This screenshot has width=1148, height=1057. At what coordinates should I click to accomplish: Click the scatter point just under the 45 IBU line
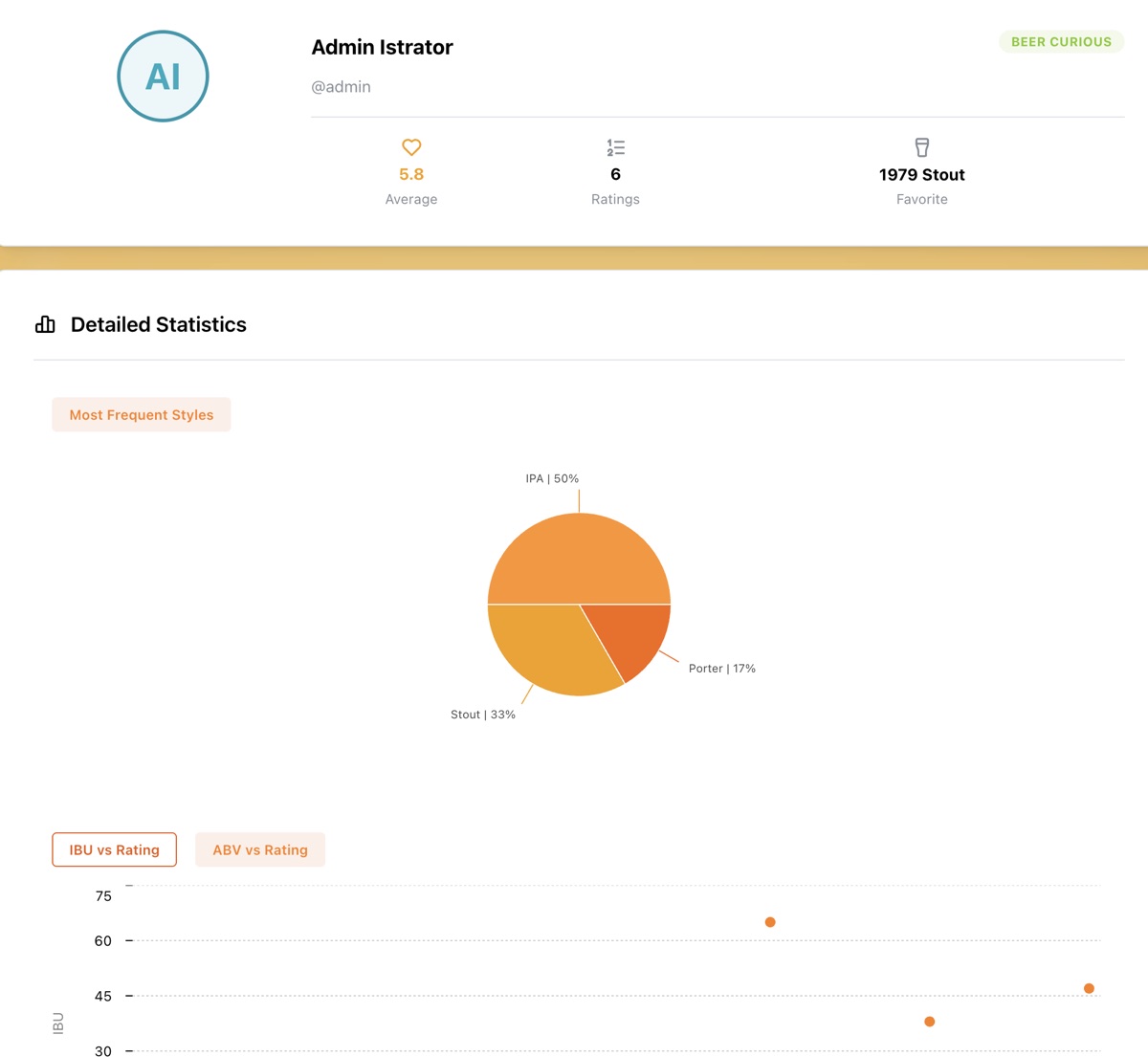click(x=929, y=1022)
